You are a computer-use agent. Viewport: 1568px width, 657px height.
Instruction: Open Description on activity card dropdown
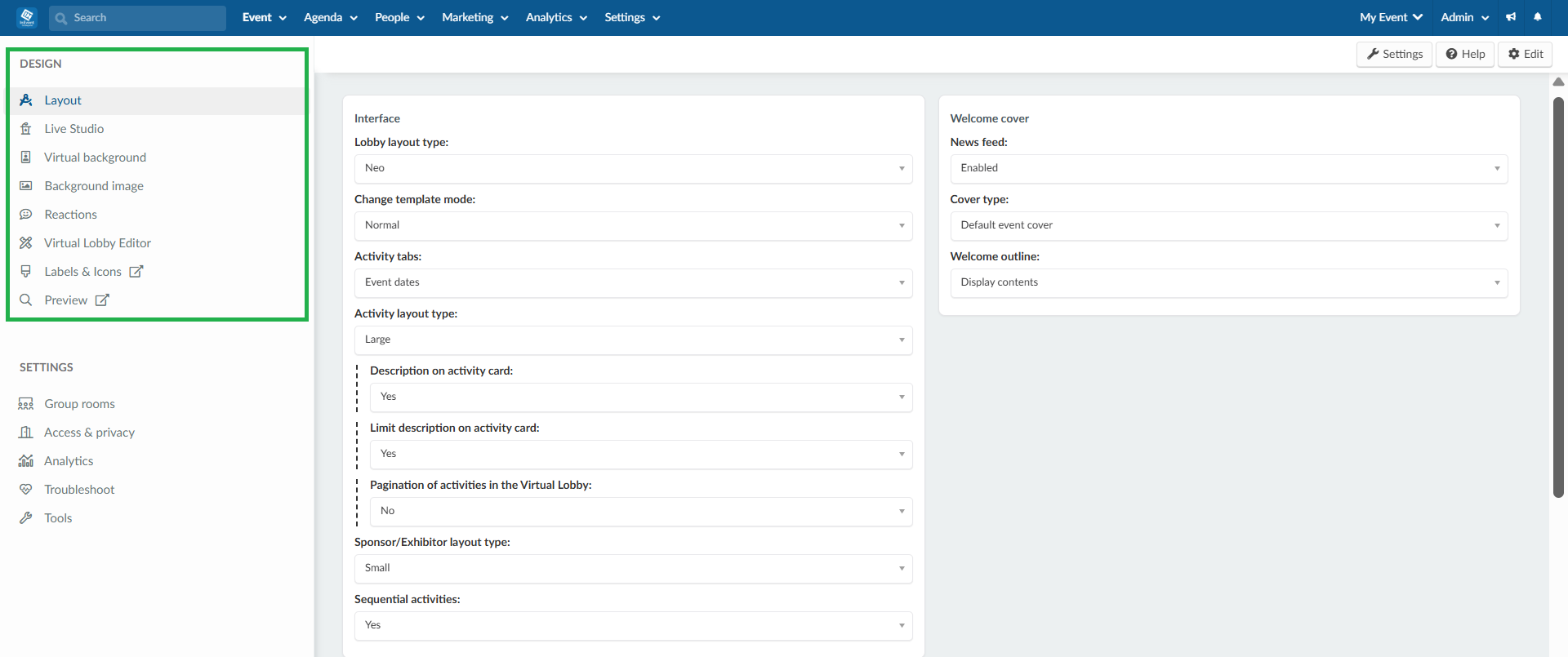coord(641,397)
